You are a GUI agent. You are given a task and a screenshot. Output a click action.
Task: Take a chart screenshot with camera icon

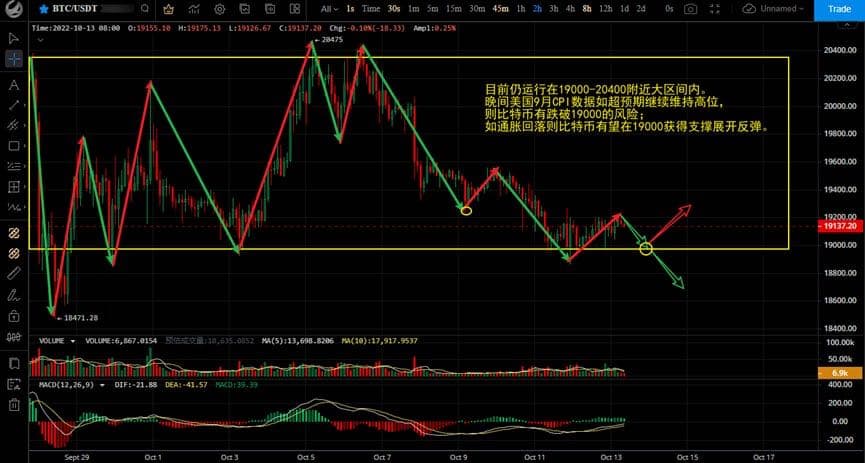click(x=691, y=9)
